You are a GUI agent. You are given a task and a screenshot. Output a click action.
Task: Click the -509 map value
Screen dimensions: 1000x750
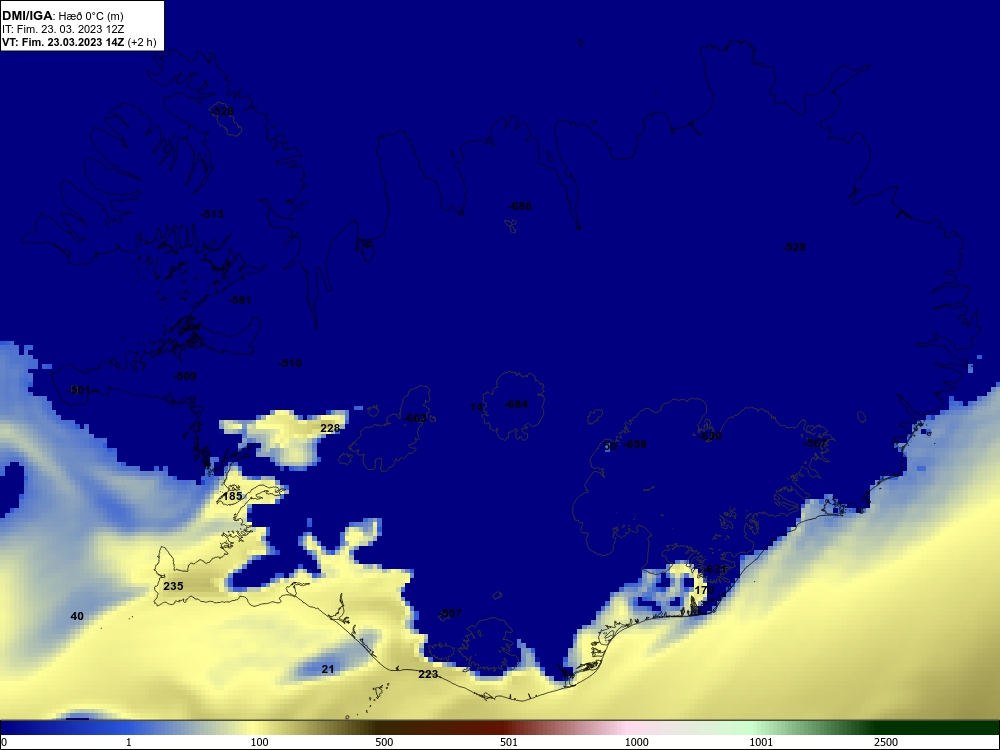tap(185, 376)
